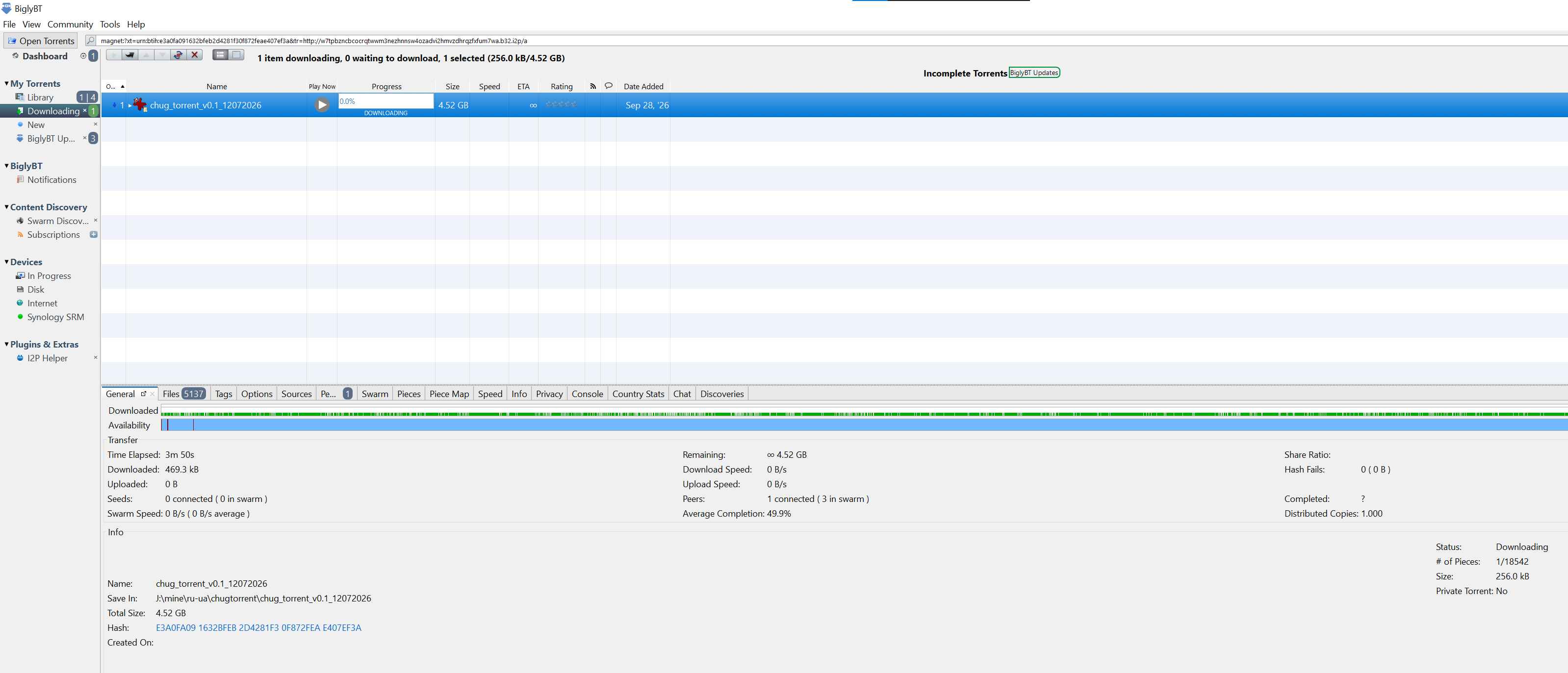Click the torrent hash link
Screen dimensions: 1568x673
258,627
